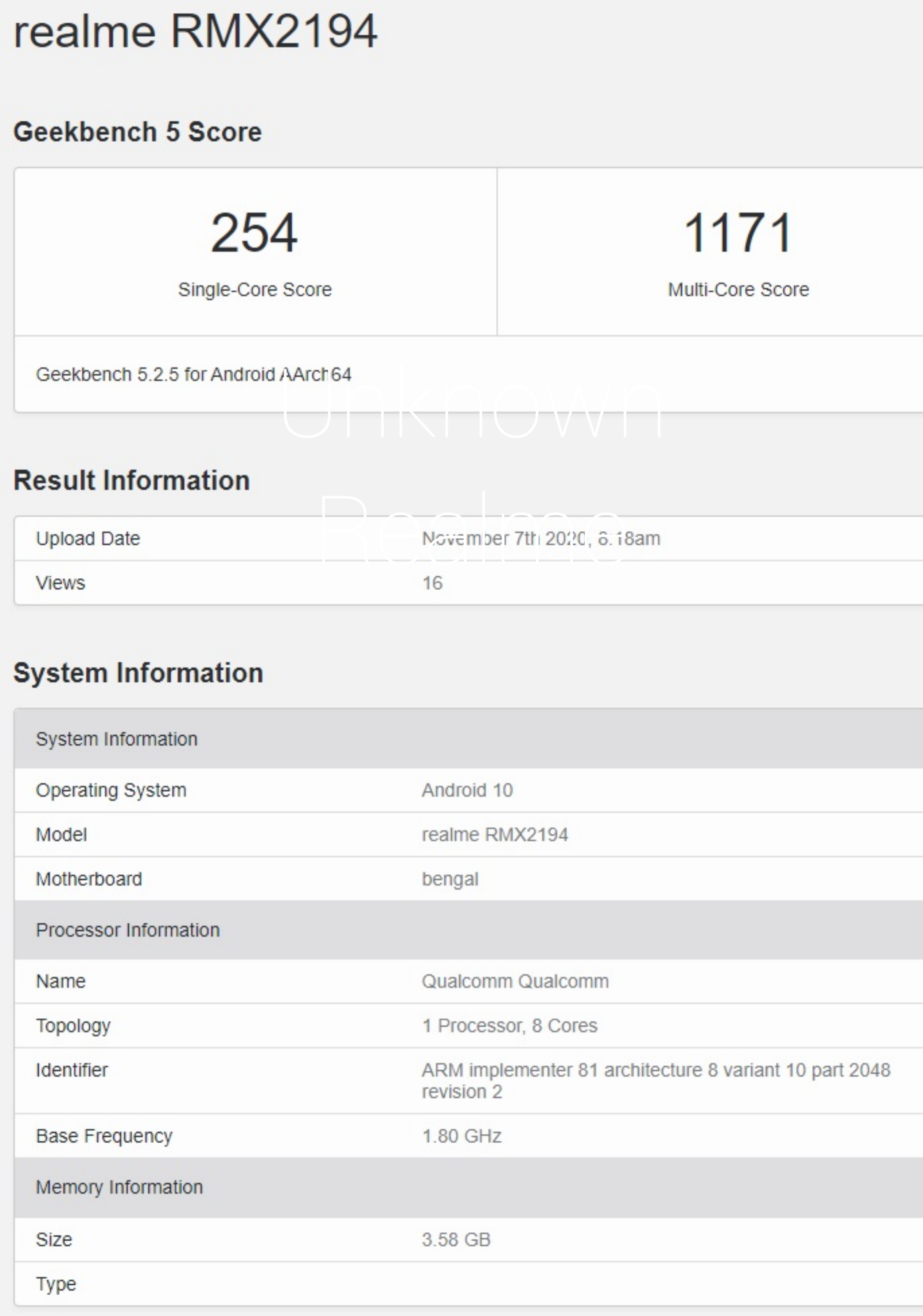This screenshot has height=1316, width=923.
Task: Click the Android 10 operating system value
Action: coord(467,790)
